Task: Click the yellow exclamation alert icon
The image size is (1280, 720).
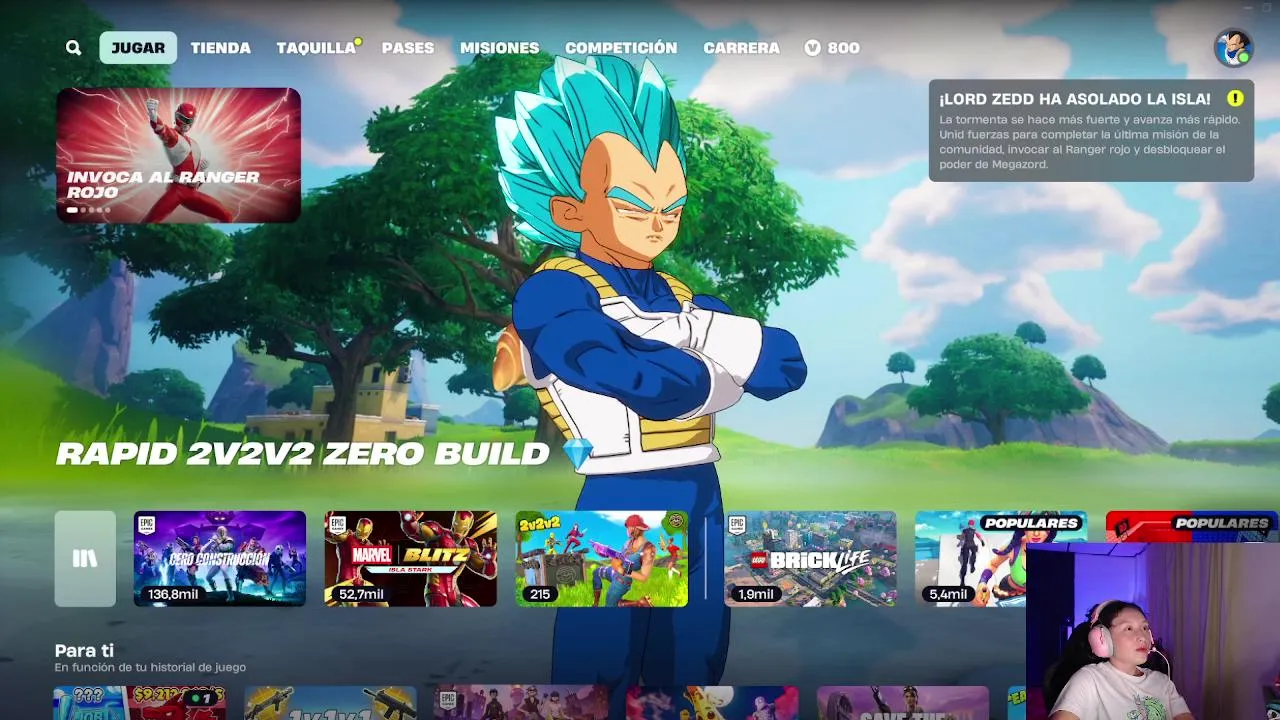Action: [x=1235, y=98]
